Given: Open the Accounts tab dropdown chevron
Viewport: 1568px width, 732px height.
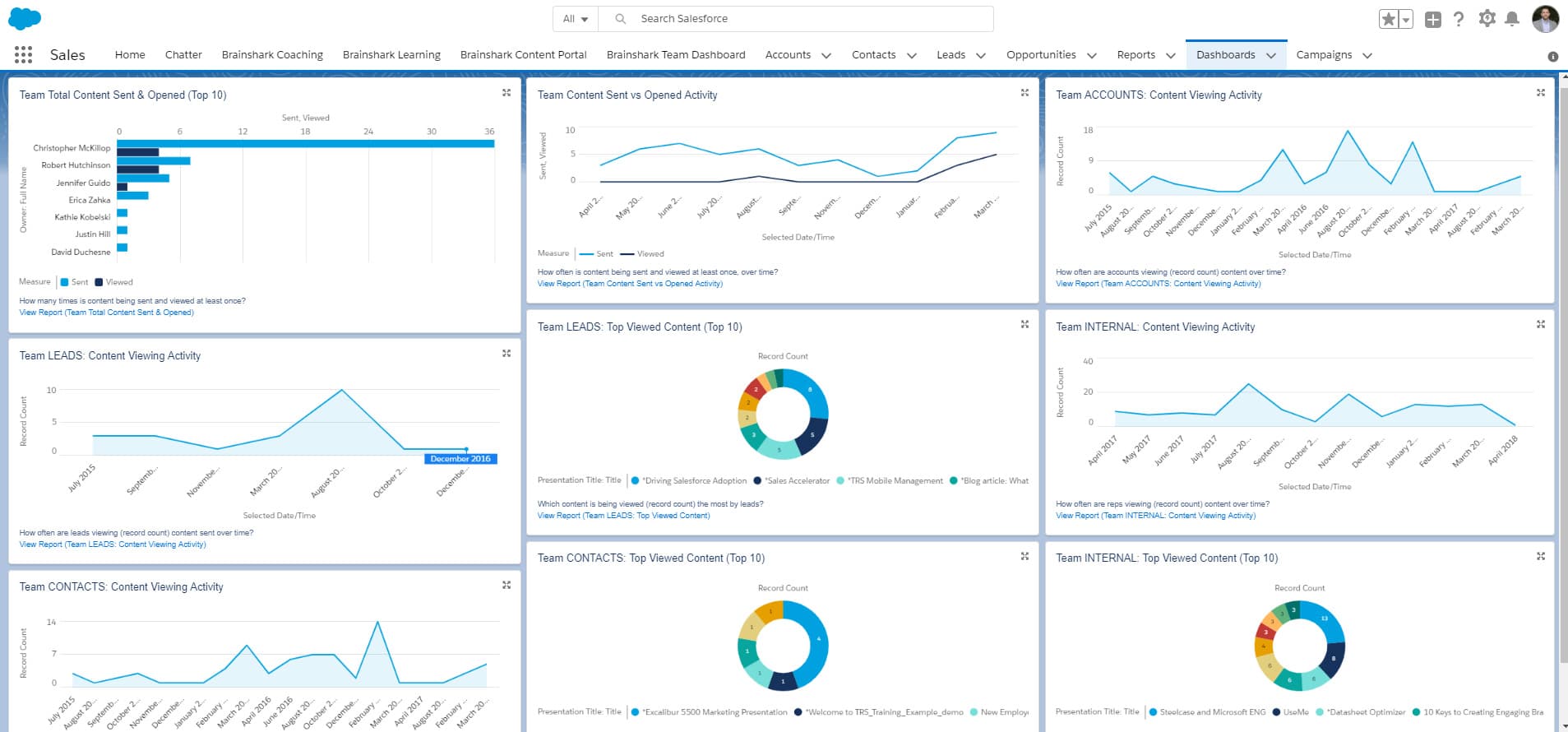Looking at the screenshot, I should [x=826, y=55].
